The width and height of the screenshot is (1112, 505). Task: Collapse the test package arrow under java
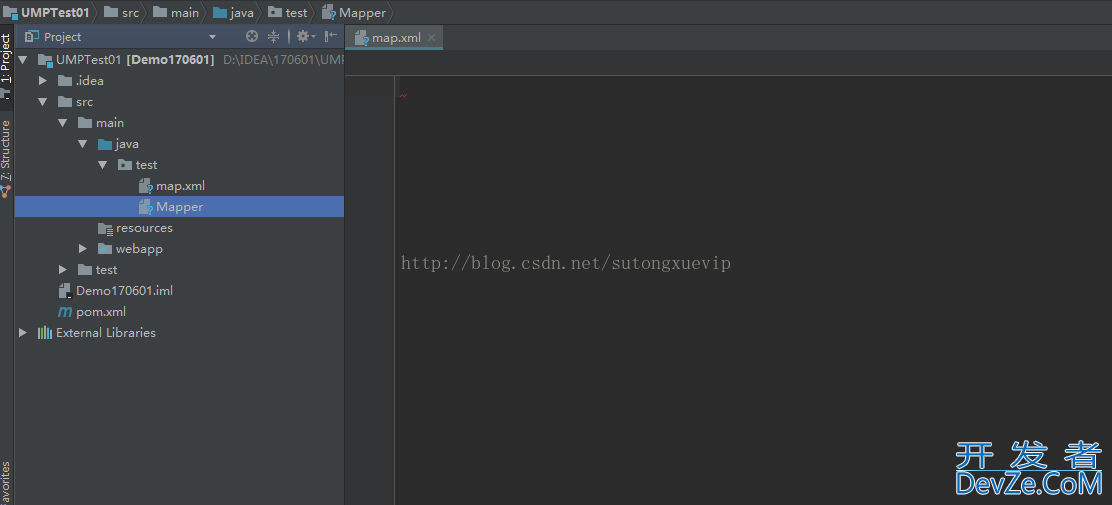[103, 165]
